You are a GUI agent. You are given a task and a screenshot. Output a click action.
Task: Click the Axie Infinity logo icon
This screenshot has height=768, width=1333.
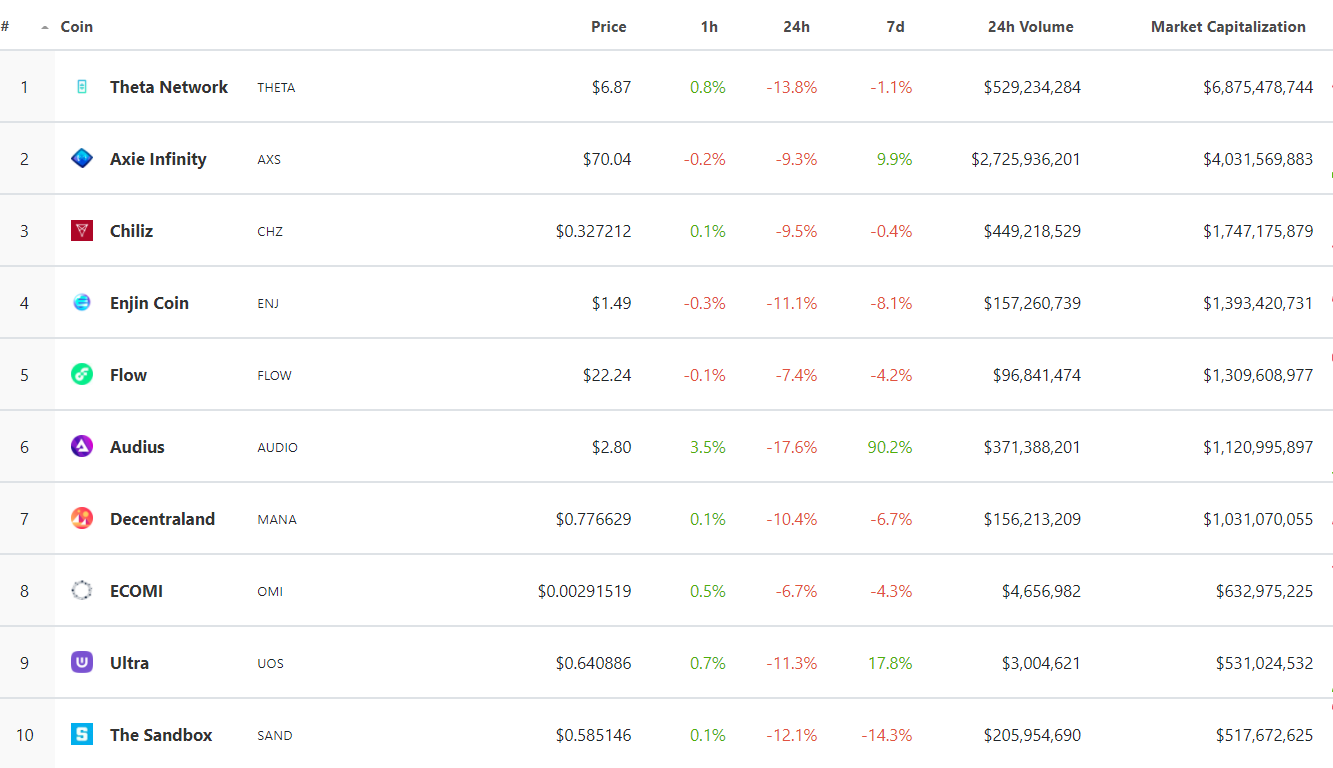82,158
